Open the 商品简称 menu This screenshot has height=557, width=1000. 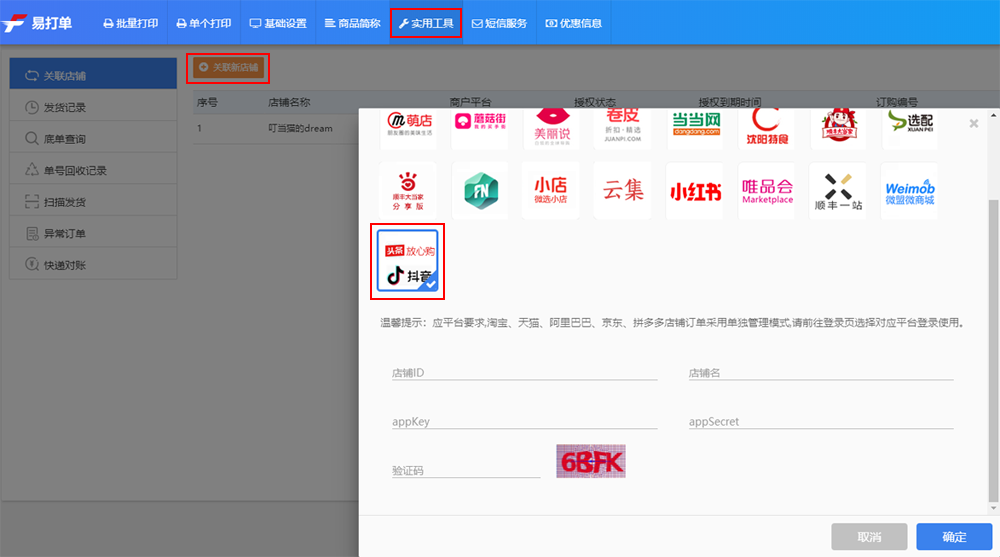(353, 23)
